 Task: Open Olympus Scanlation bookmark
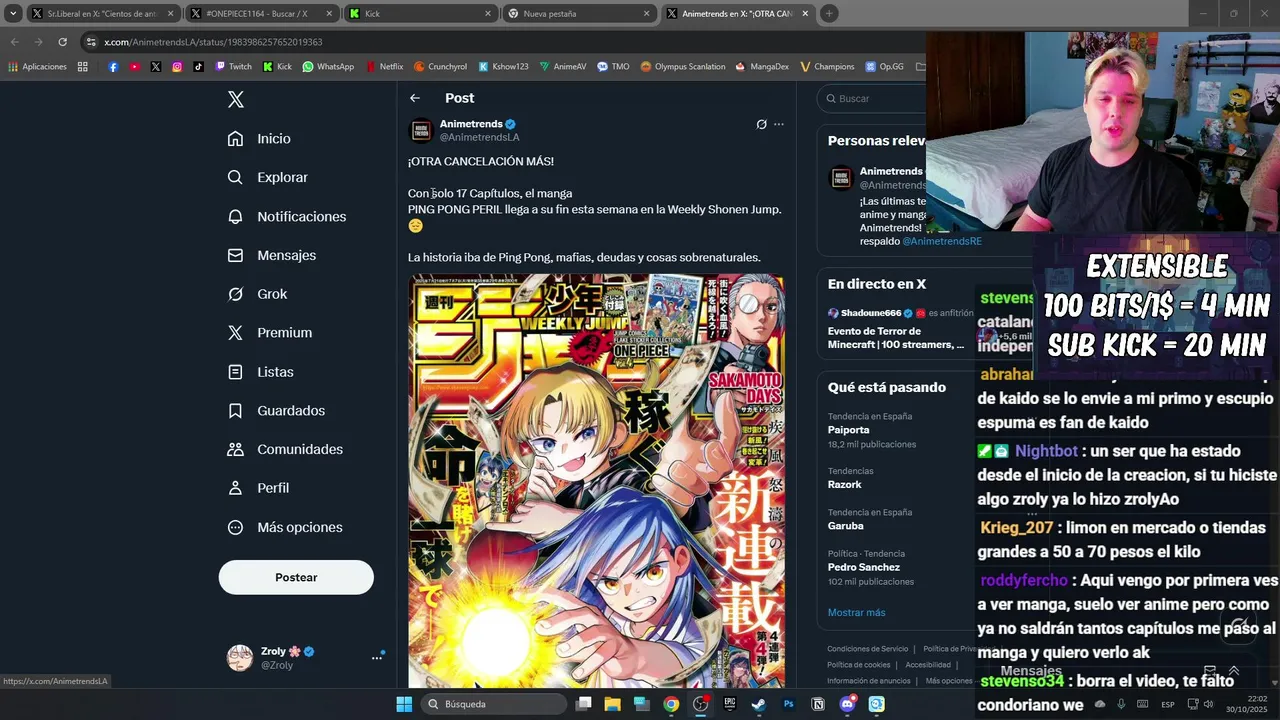tap(683, 67)
